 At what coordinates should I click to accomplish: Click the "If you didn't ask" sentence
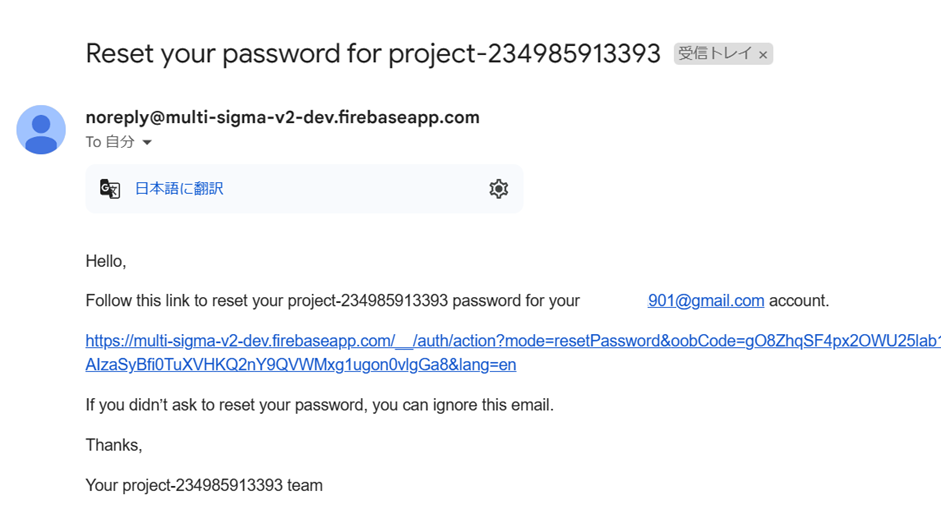[x=319, y=405]
